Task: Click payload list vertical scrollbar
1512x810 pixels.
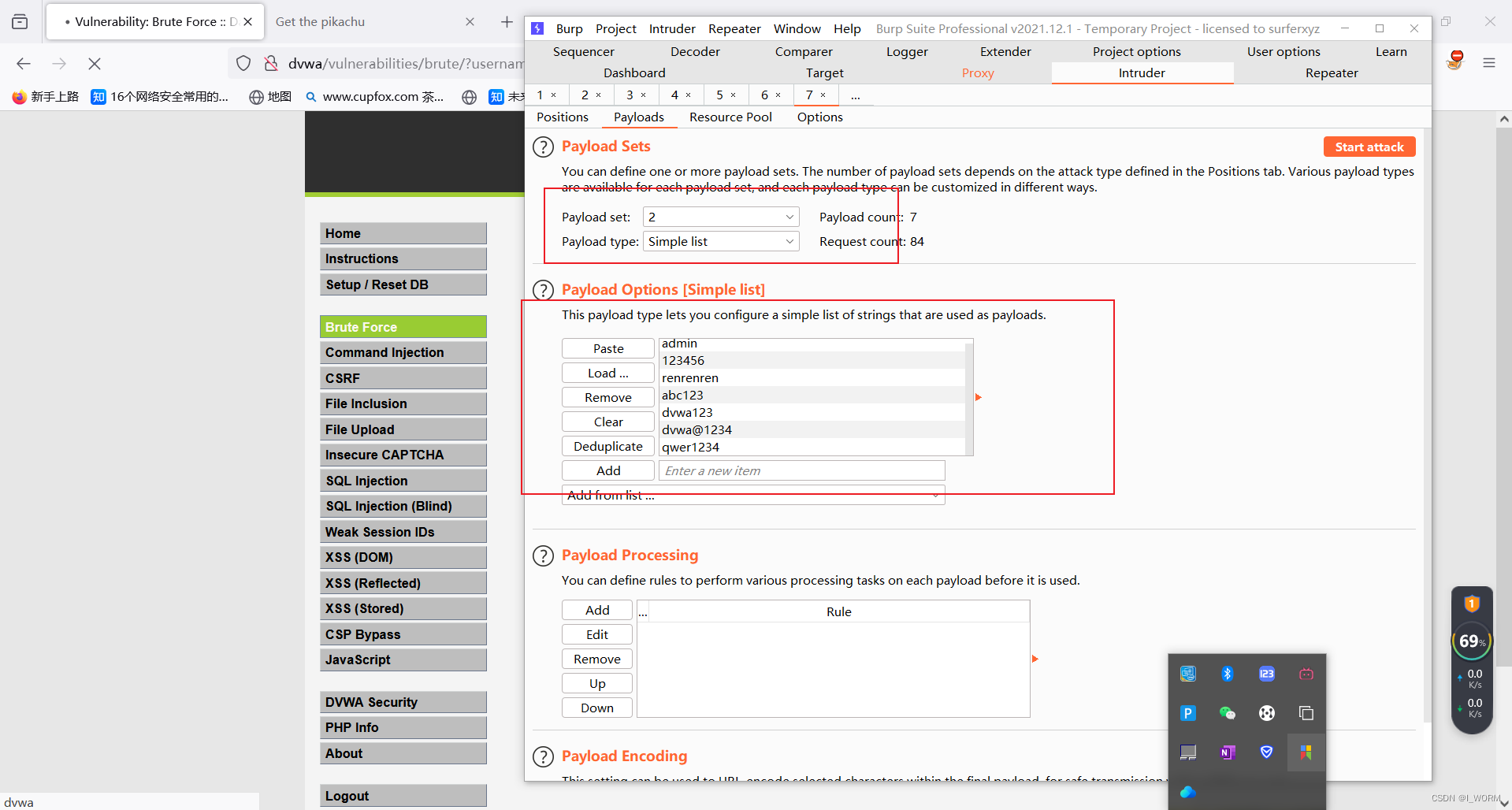Action: 969,398
